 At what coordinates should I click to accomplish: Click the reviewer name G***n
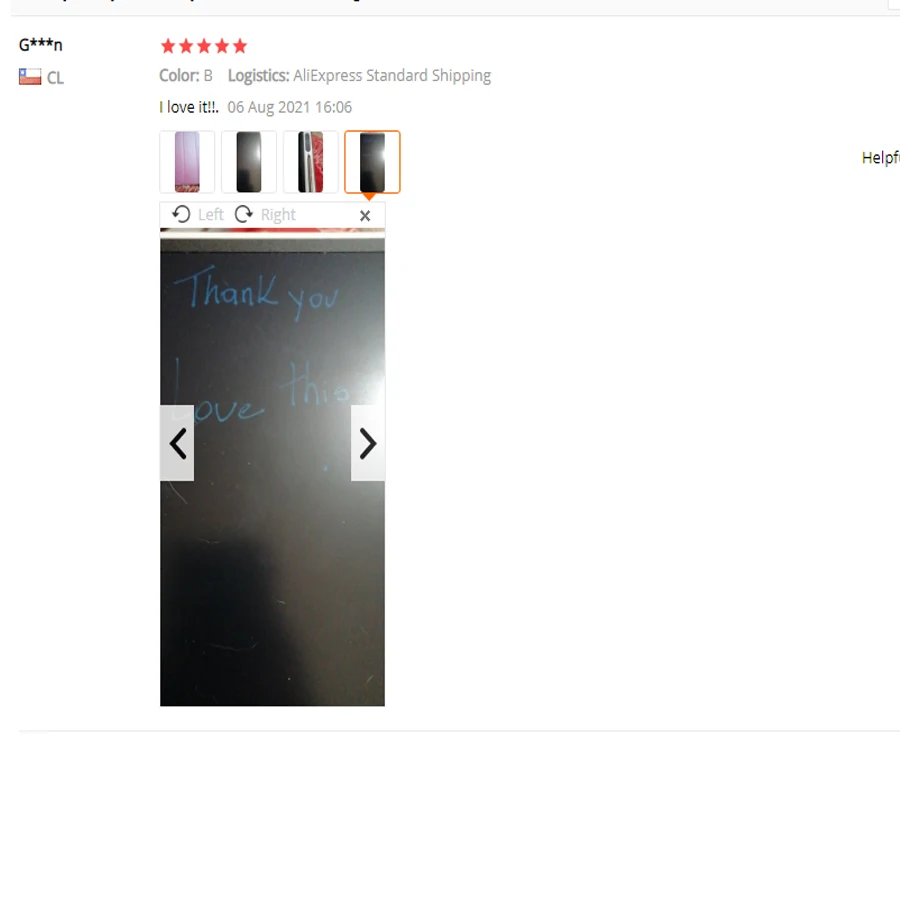(x=41, y=45)
